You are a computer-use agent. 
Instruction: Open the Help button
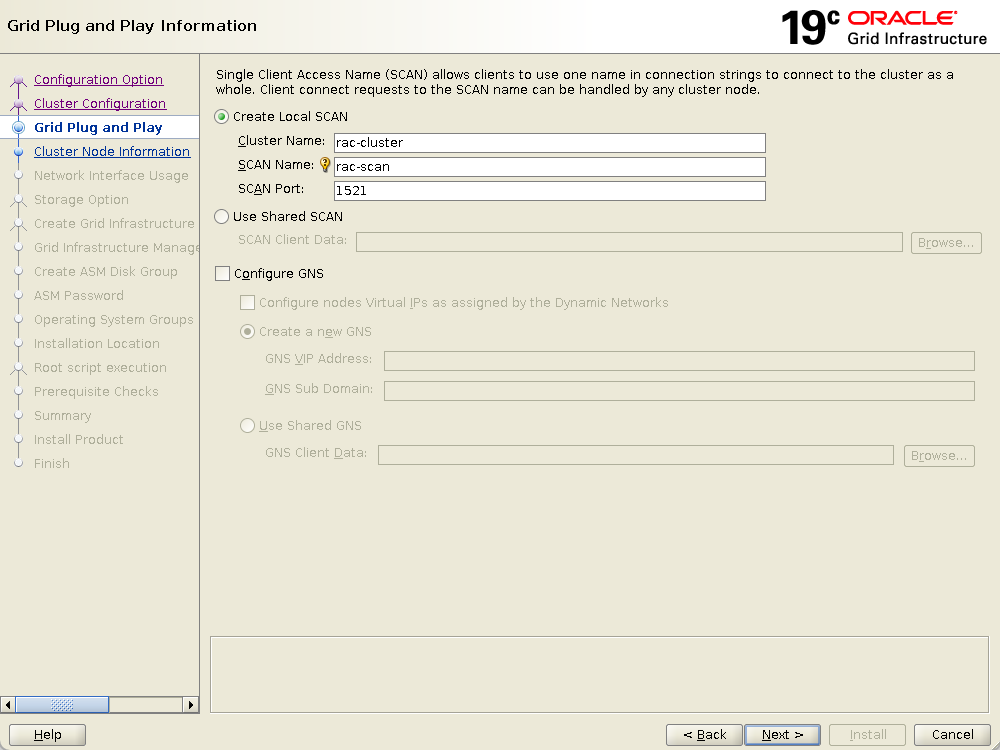coord(47,735)
